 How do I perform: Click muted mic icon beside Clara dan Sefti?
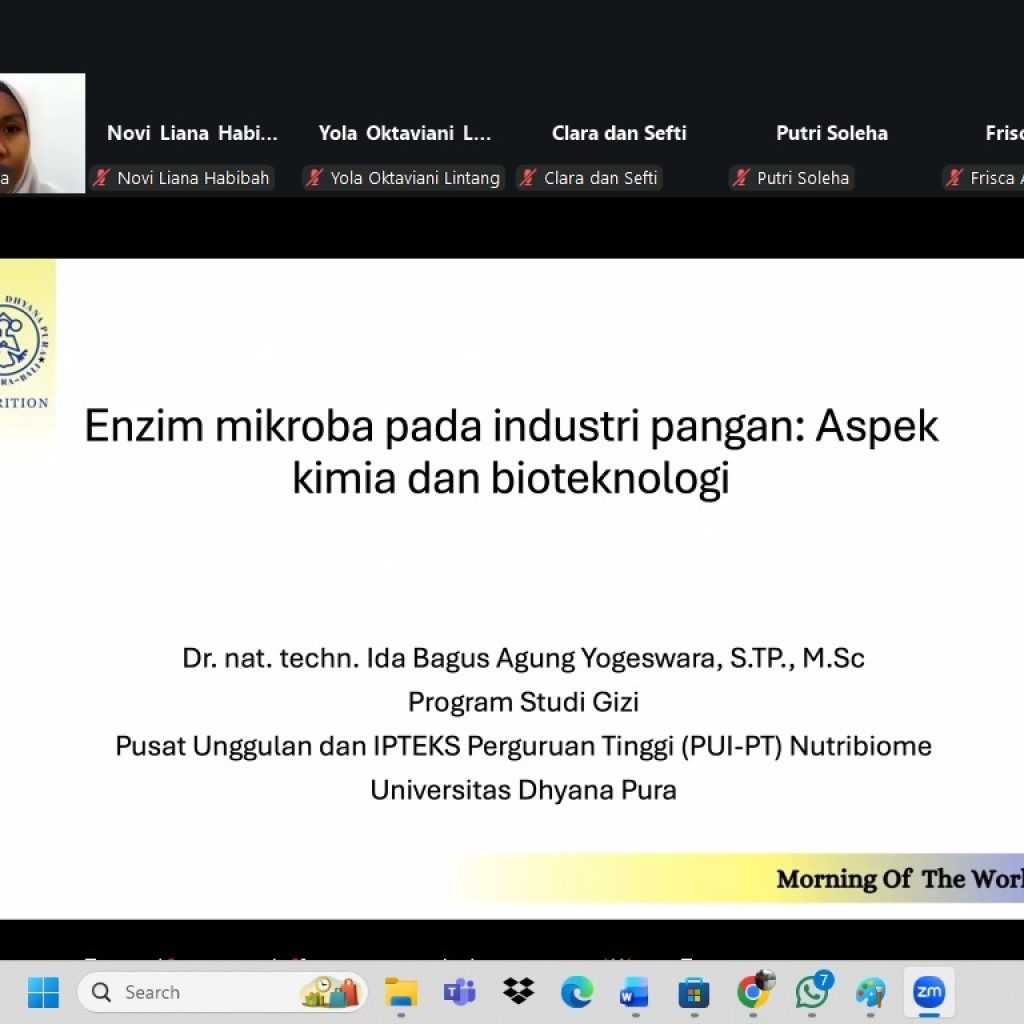point(528,178)
